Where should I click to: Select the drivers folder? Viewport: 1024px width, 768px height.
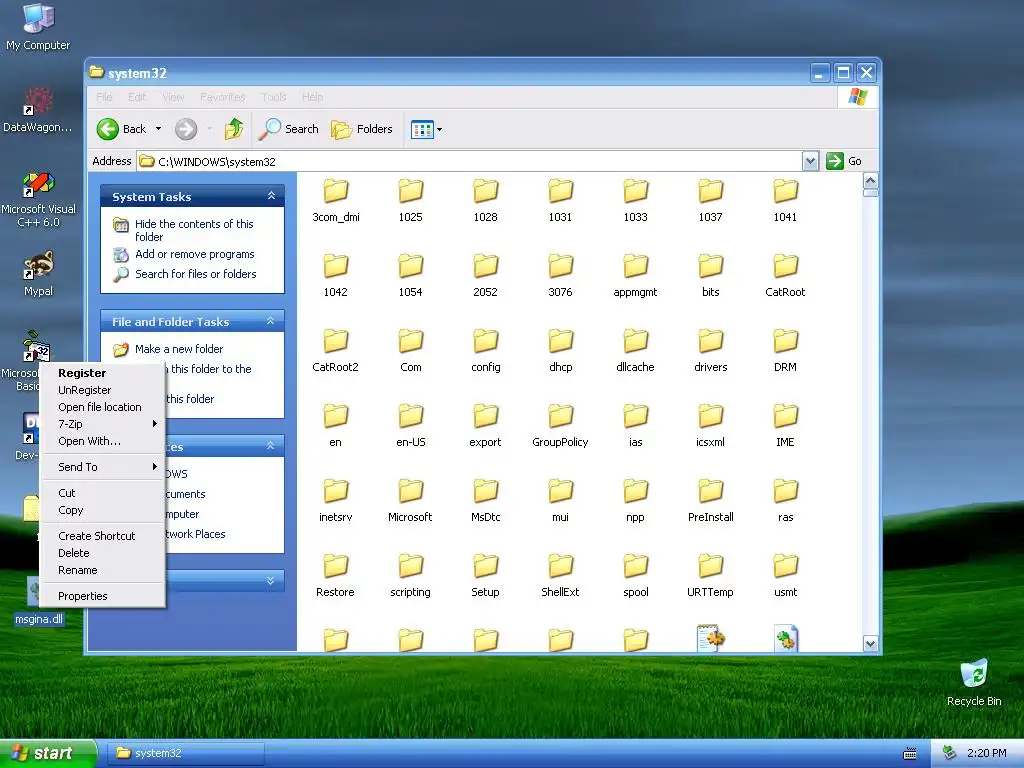coord(711,351)
